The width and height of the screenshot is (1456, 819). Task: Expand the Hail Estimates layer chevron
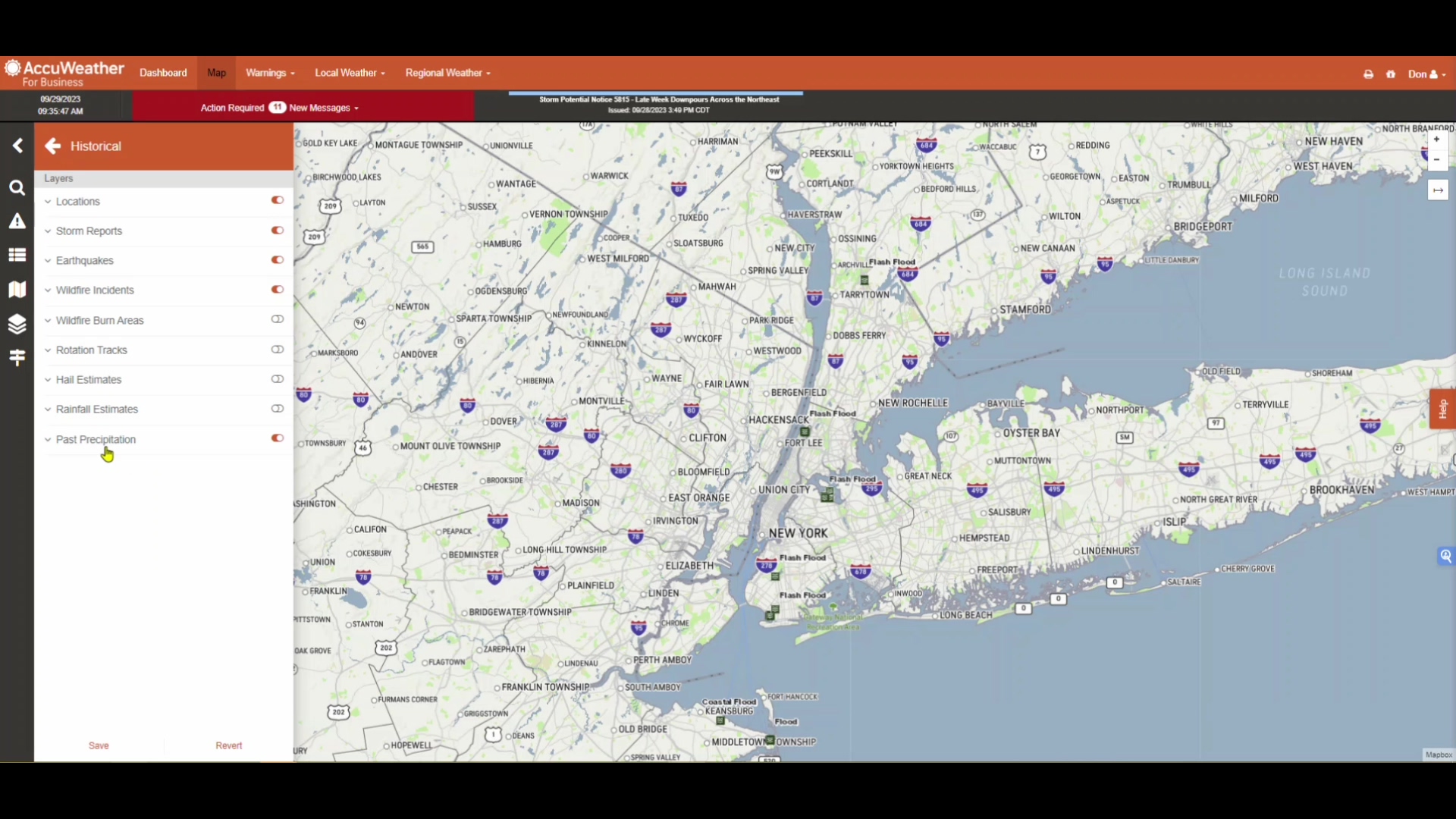[x=48, y=380]
